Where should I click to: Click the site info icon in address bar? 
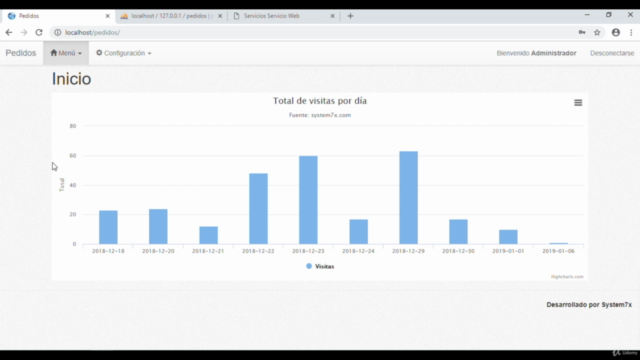tap(58, 33)
